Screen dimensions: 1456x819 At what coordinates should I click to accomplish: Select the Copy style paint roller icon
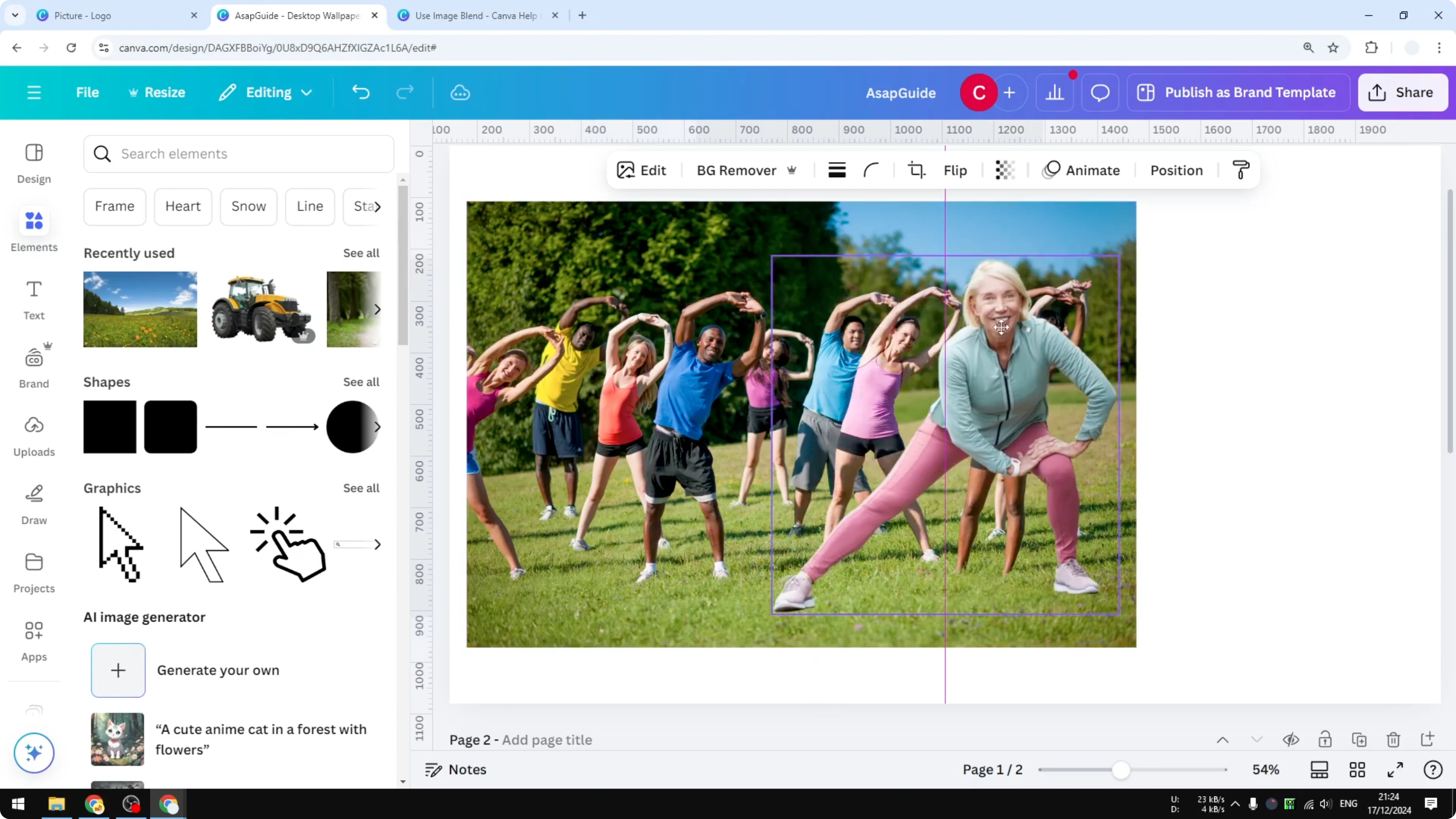click(1241, 170)
